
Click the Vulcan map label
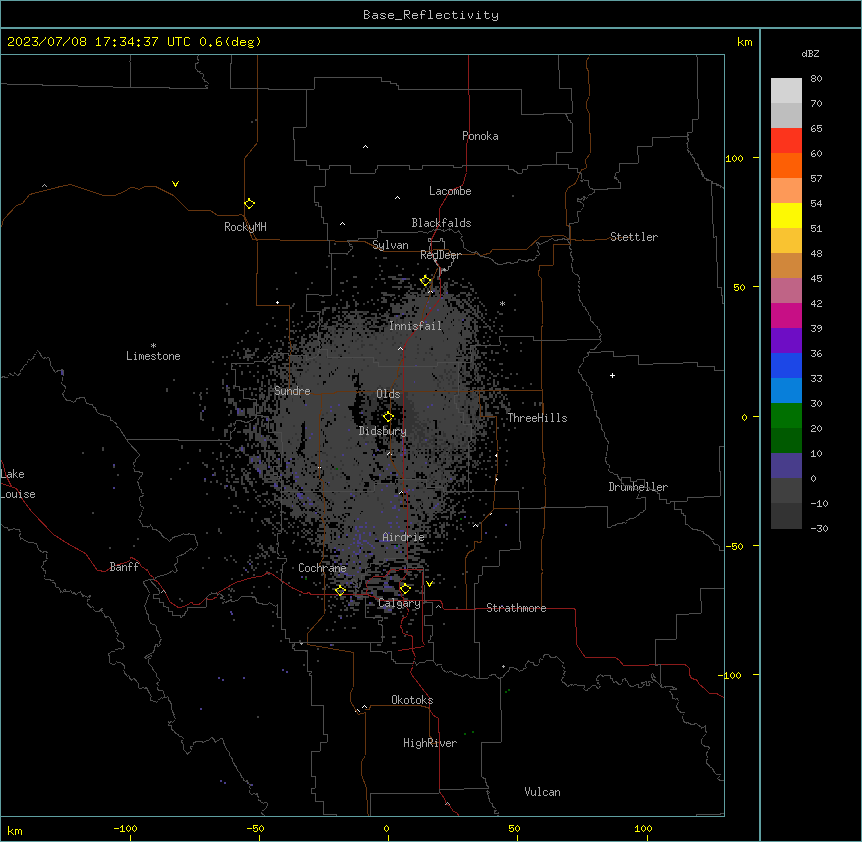[543, 792]
